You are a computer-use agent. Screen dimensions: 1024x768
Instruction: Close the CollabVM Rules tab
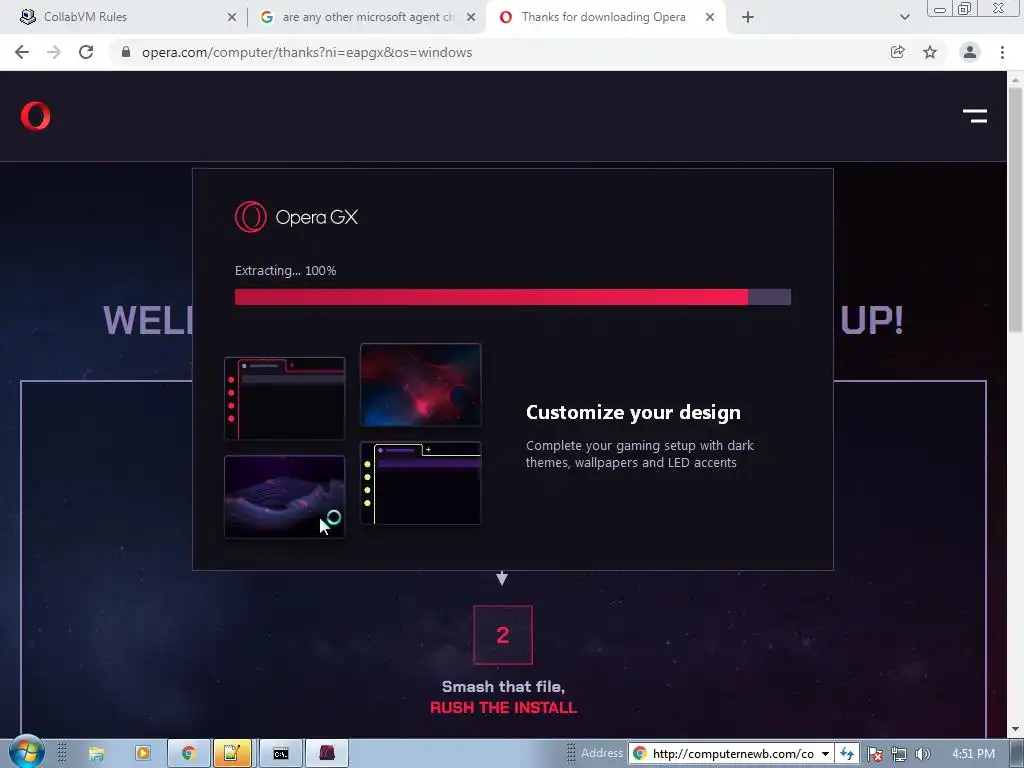click(231, 17)
